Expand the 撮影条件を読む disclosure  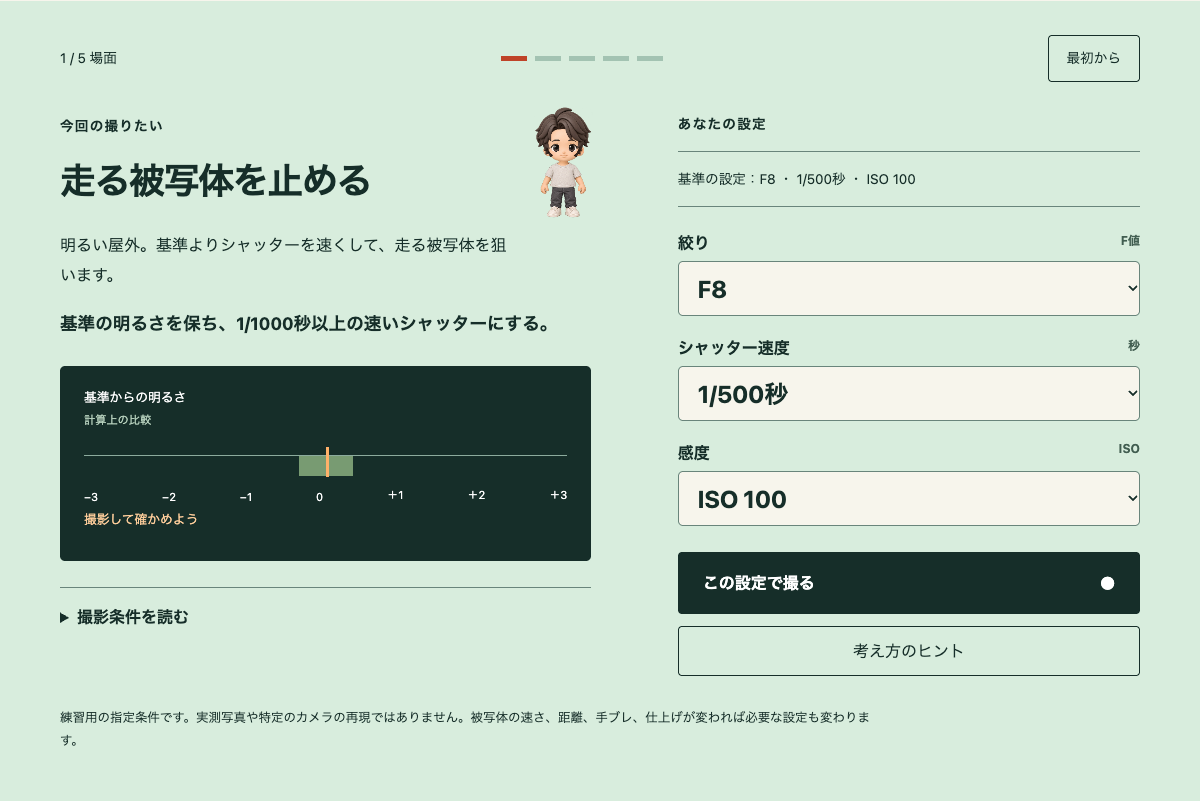(x=124, y=617)
